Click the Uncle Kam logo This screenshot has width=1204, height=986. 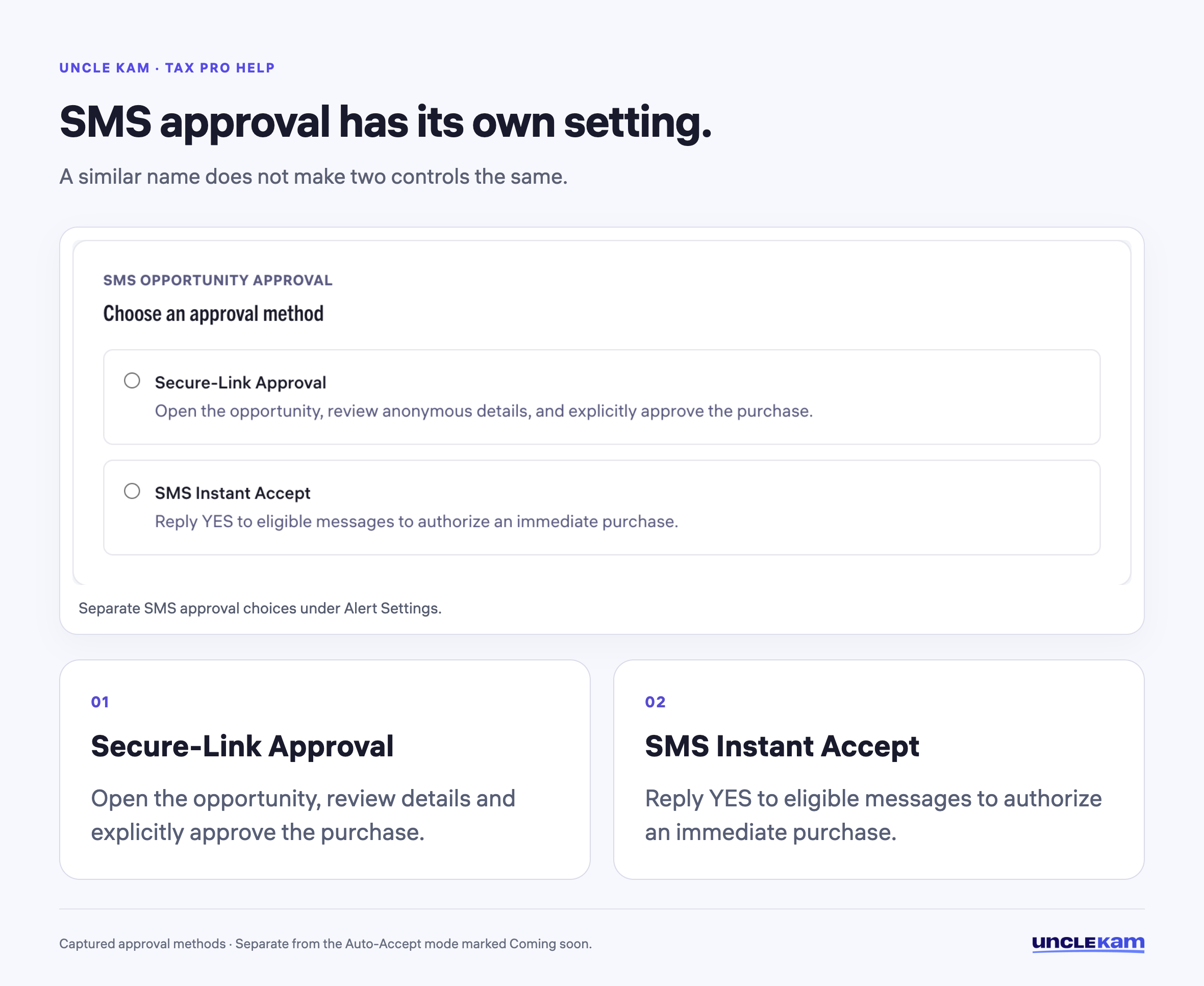pos(1088,944)
